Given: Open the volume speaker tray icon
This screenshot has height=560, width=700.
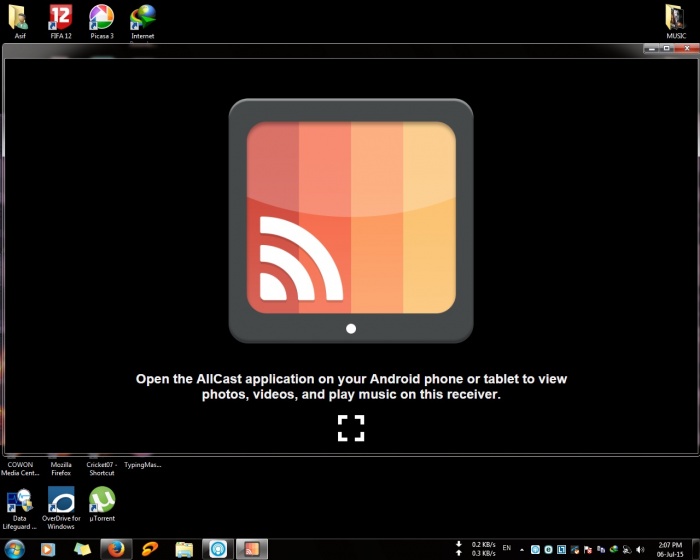Looking at the screenshot, I should 640,550.
